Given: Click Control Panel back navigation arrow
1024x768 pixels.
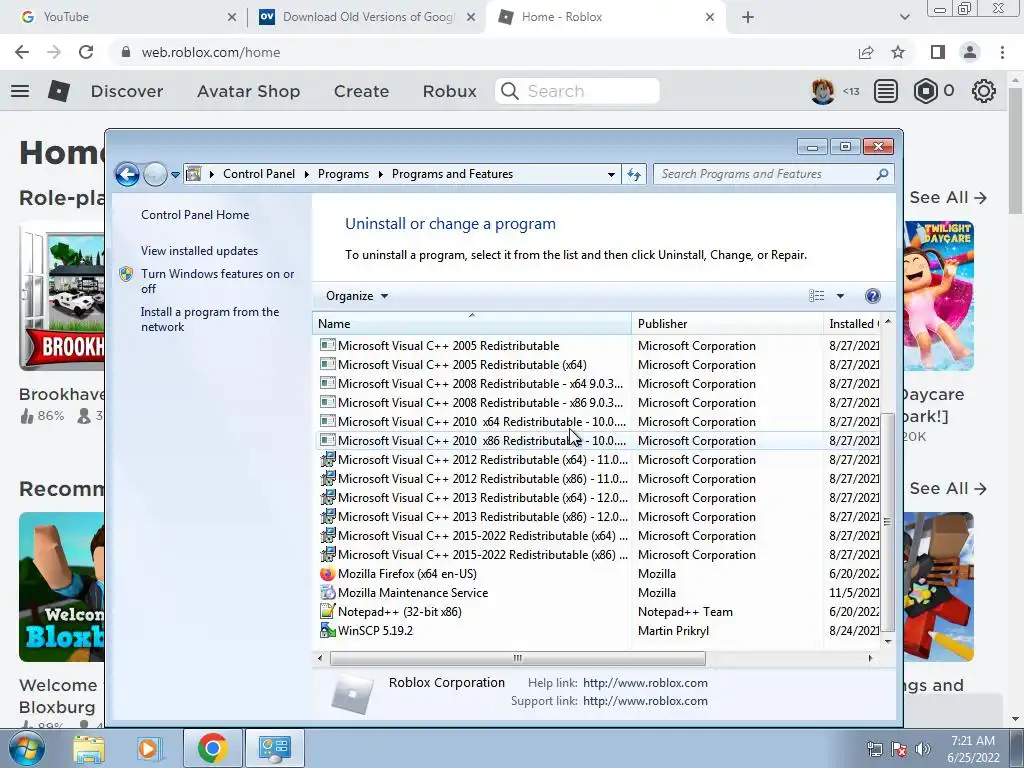Looking at the screenshot, I should tap(127, 174).
